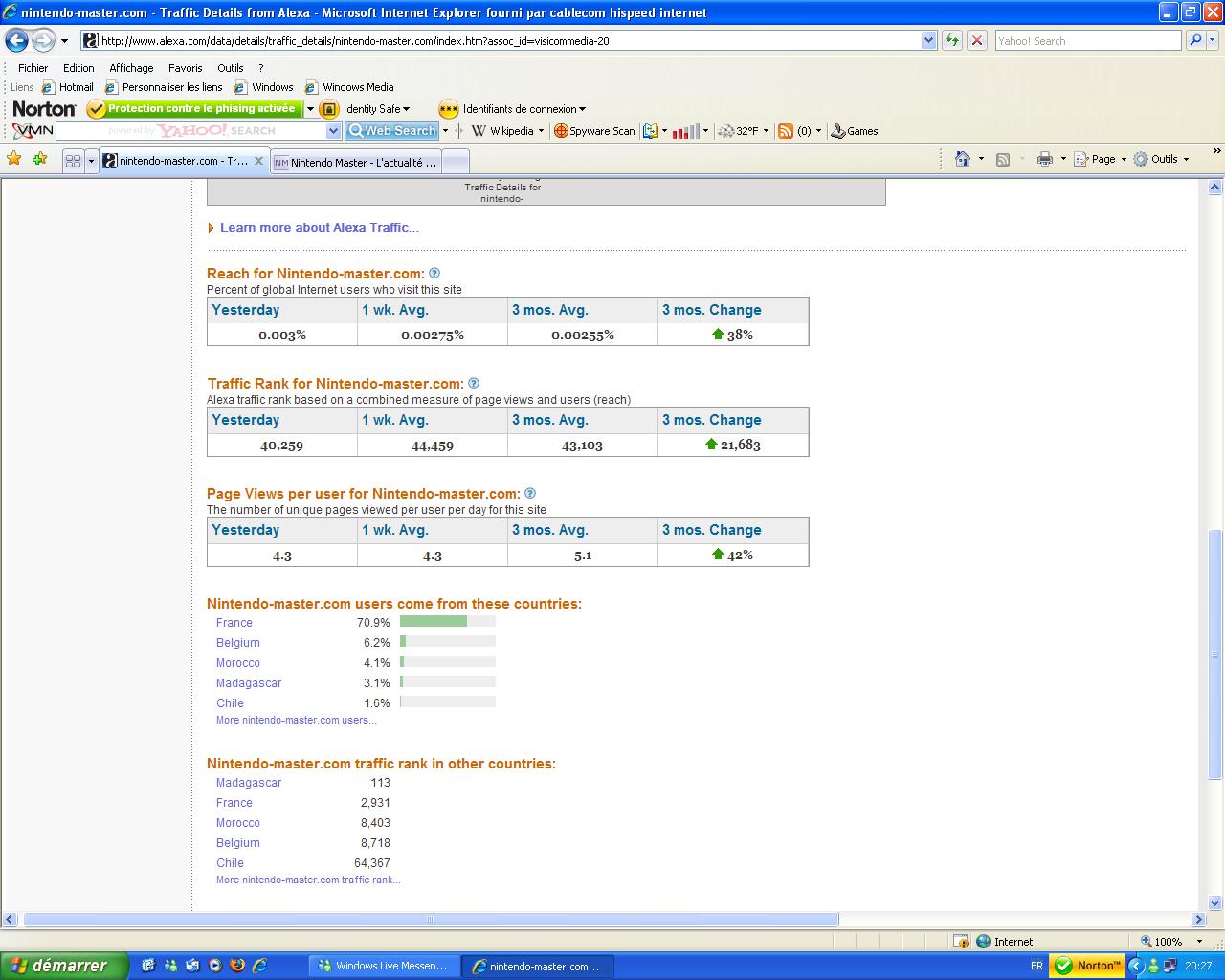Switch to the Nintendo Master - L'actualité tab
Screen dimensions: 1225x980
pyautogui.click(x=356, y=162)
